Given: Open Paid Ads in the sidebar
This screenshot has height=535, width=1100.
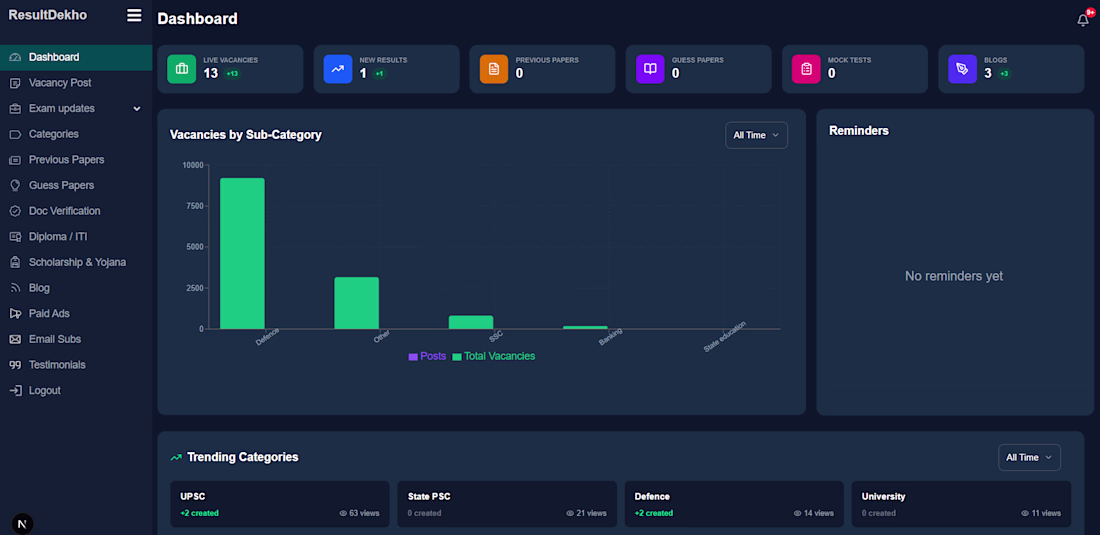Looking at the screenshot, I should (76, 313).
